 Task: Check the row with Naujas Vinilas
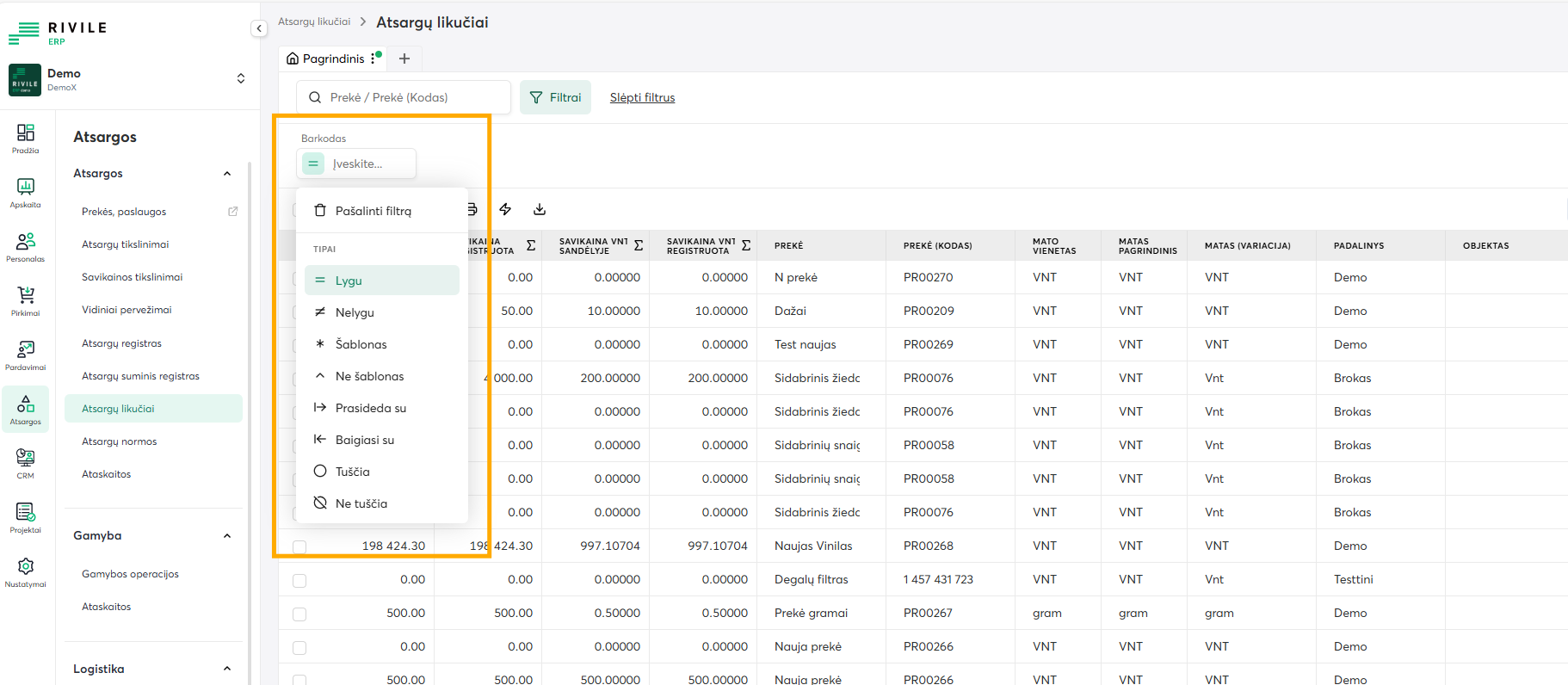(299, 547)
